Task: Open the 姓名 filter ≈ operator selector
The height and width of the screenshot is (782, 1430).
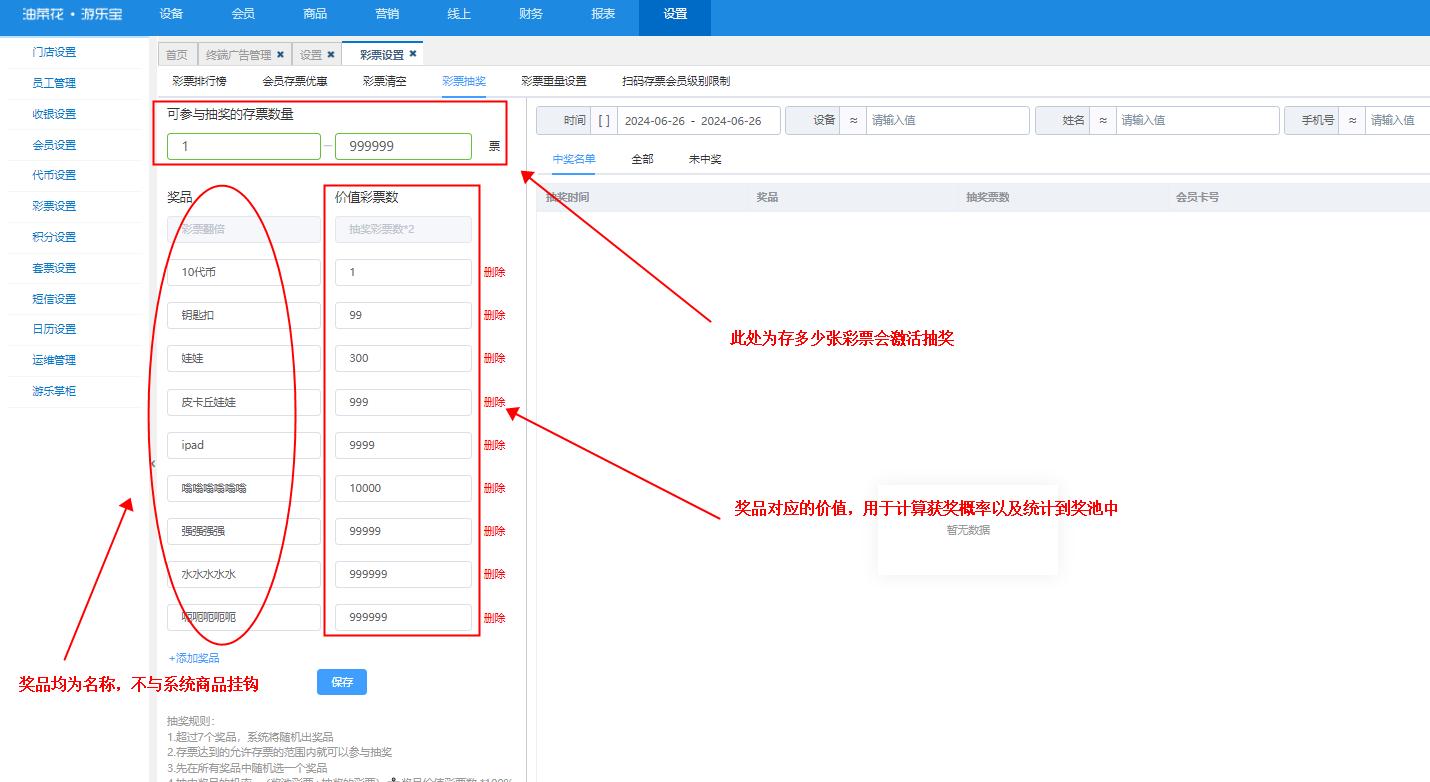Action: (x=1103, y=120)
